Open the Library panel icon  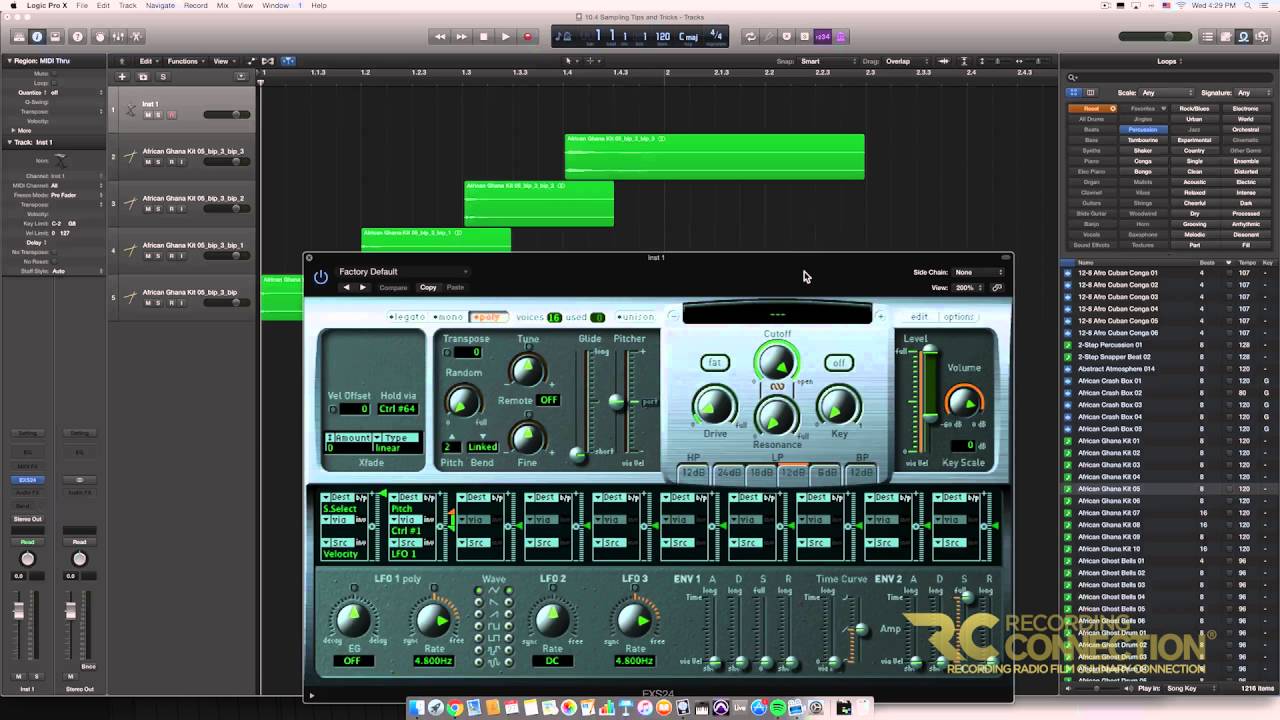(x=18, y=37)
